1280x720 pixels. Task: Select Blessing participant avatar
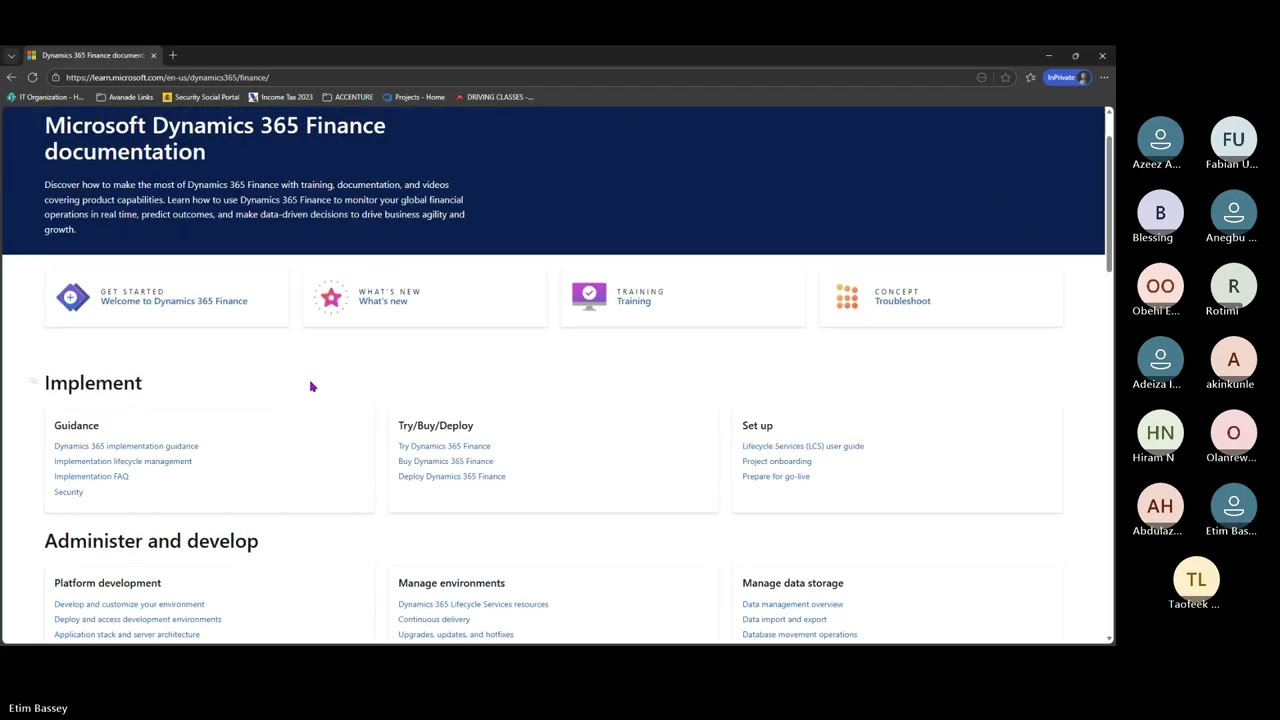pyautogui.click(x=1160, y=212)
